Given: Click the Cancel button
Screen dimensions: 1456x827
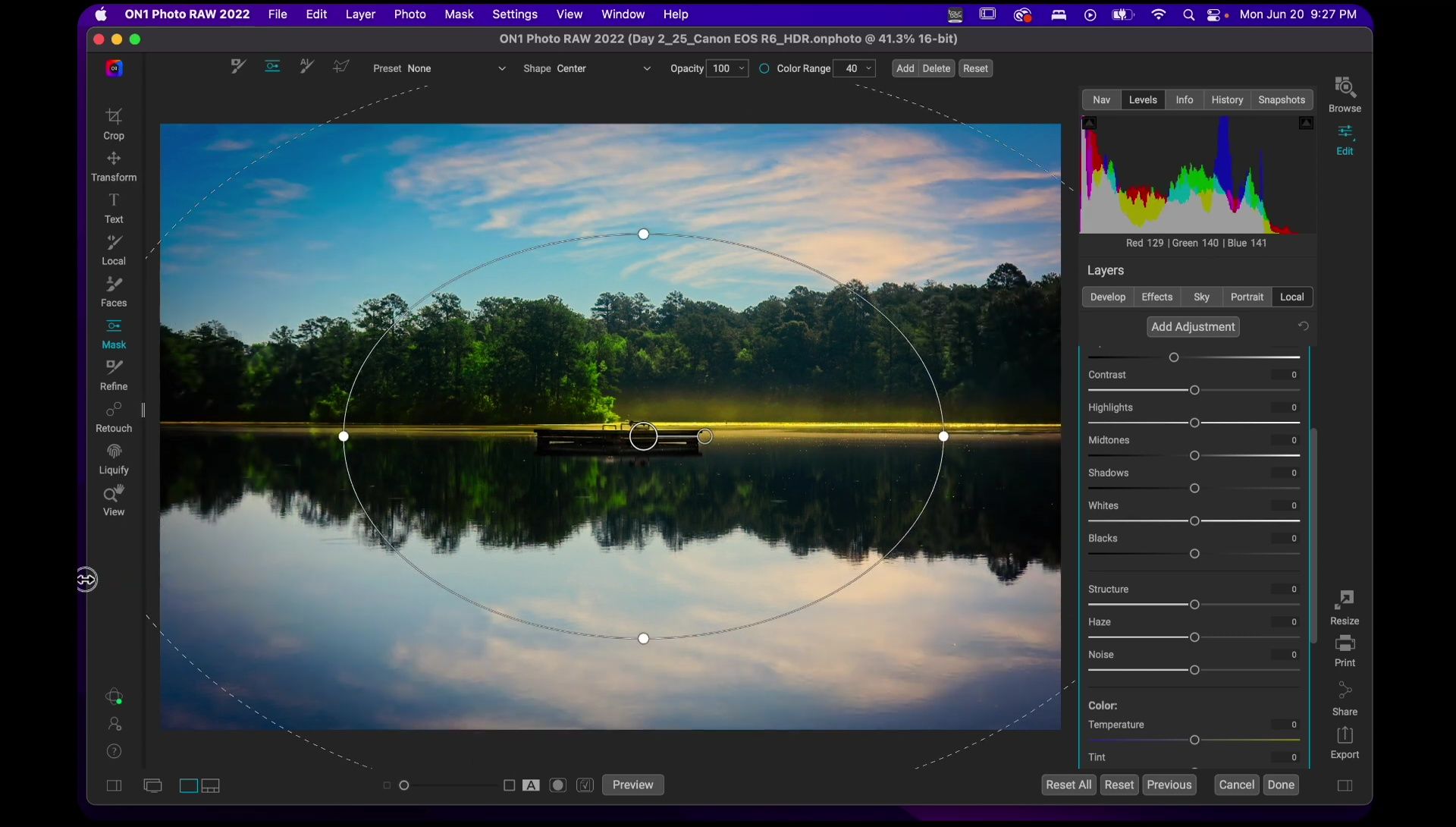Looking at the screenshot, I should 1236,785.
